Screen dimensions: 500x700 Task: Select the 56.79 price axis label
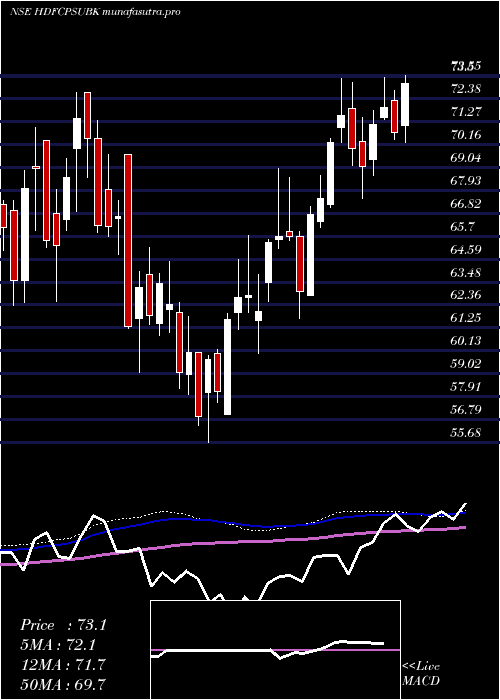[466, 409]
